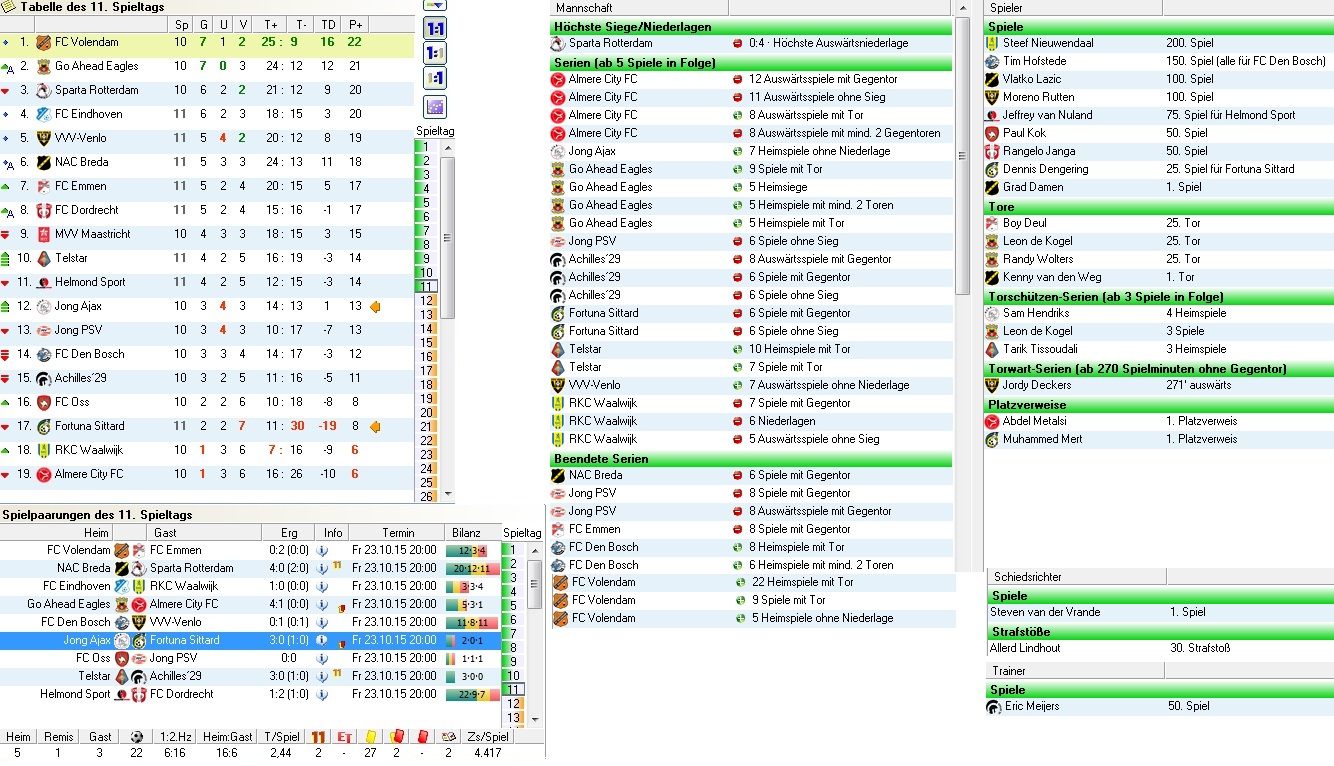Click the Erg column header in the fixtures list
This screenshot has height=766, width=1334.
289,533
